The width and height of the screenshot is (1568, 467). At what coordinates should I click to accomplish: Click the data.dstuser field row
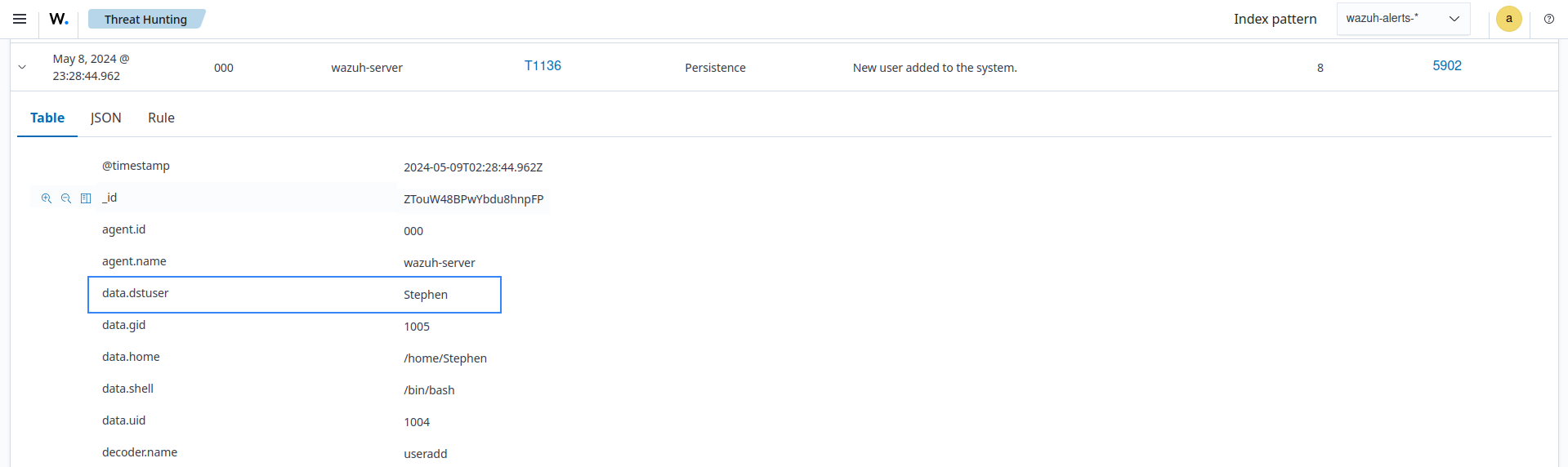[294, 295]
